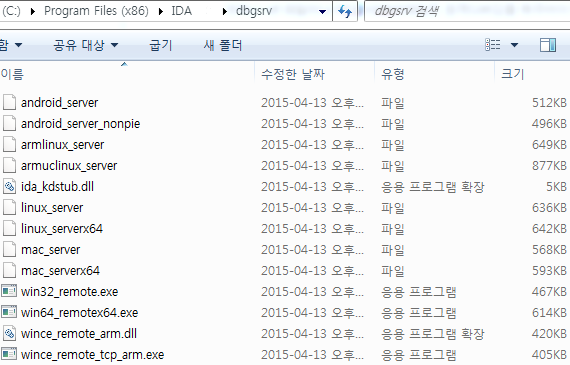The width and height of the screenshot is (570, 365).
Task: Open the view options dropdown arrow
Action: (x=514, y=45)
